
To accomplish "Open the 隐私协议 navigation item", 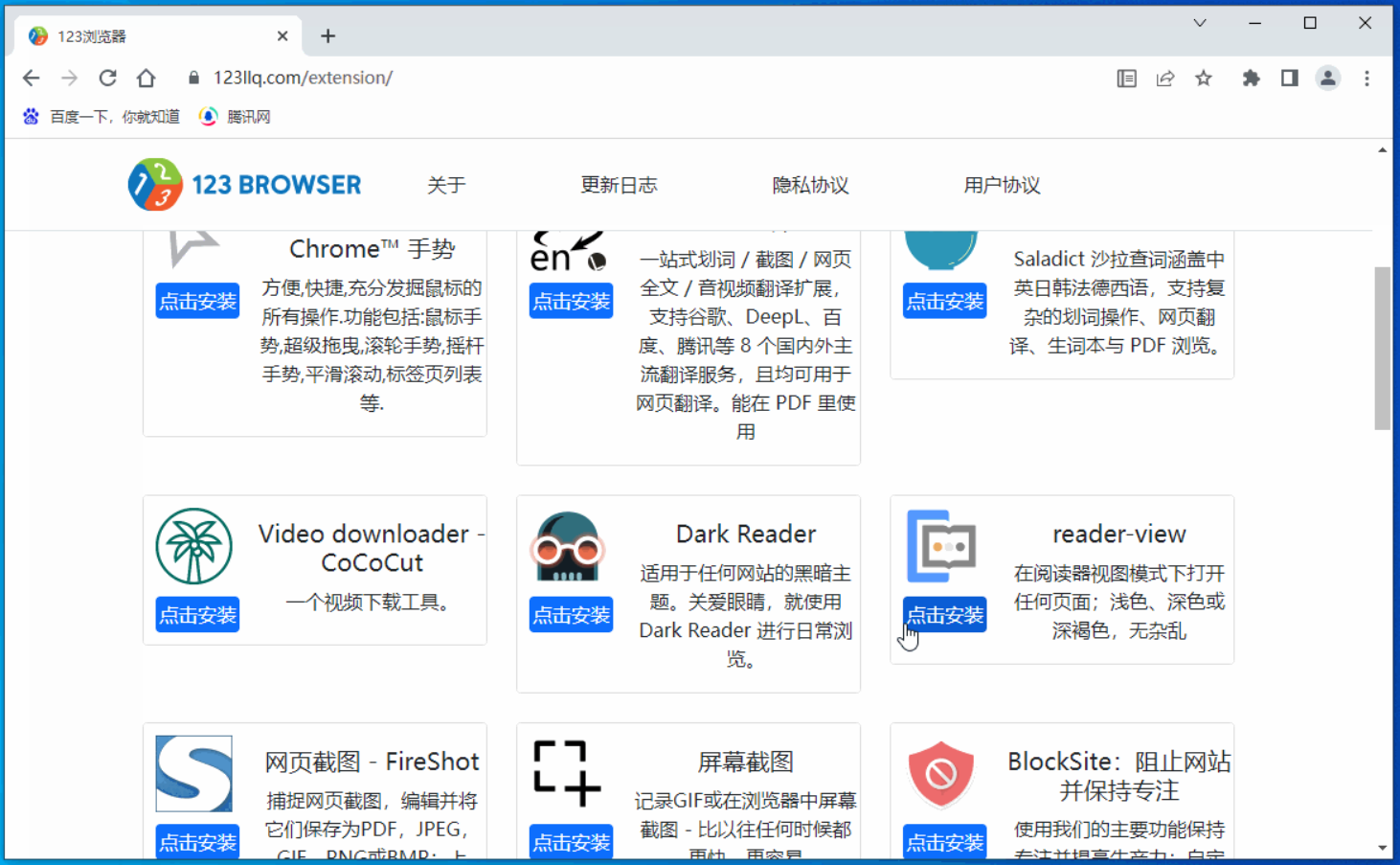I will 810,185.
